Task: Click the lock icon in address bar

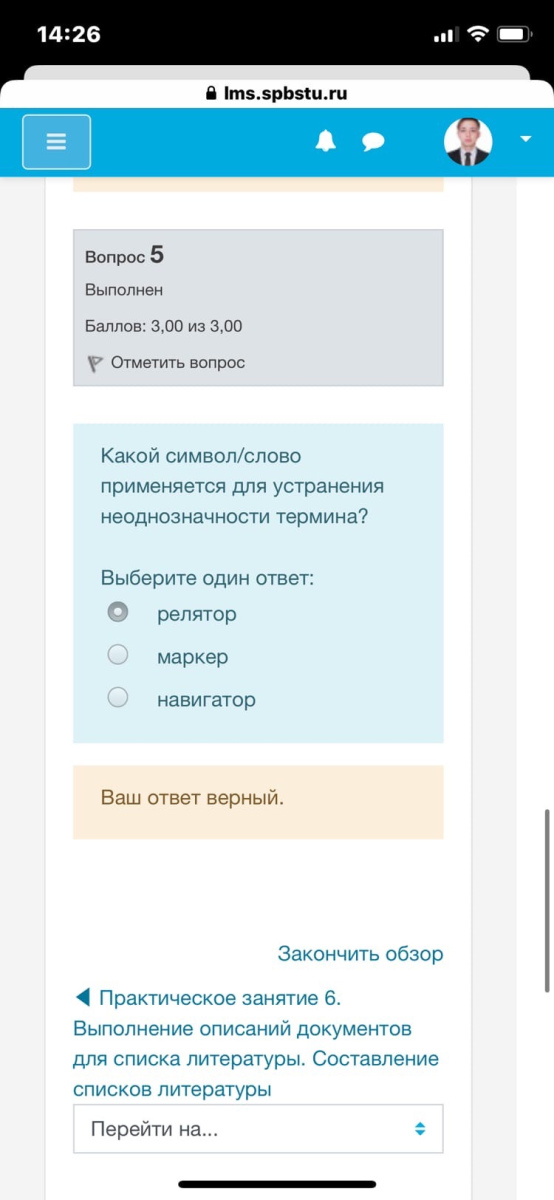Action: point(211,94)
